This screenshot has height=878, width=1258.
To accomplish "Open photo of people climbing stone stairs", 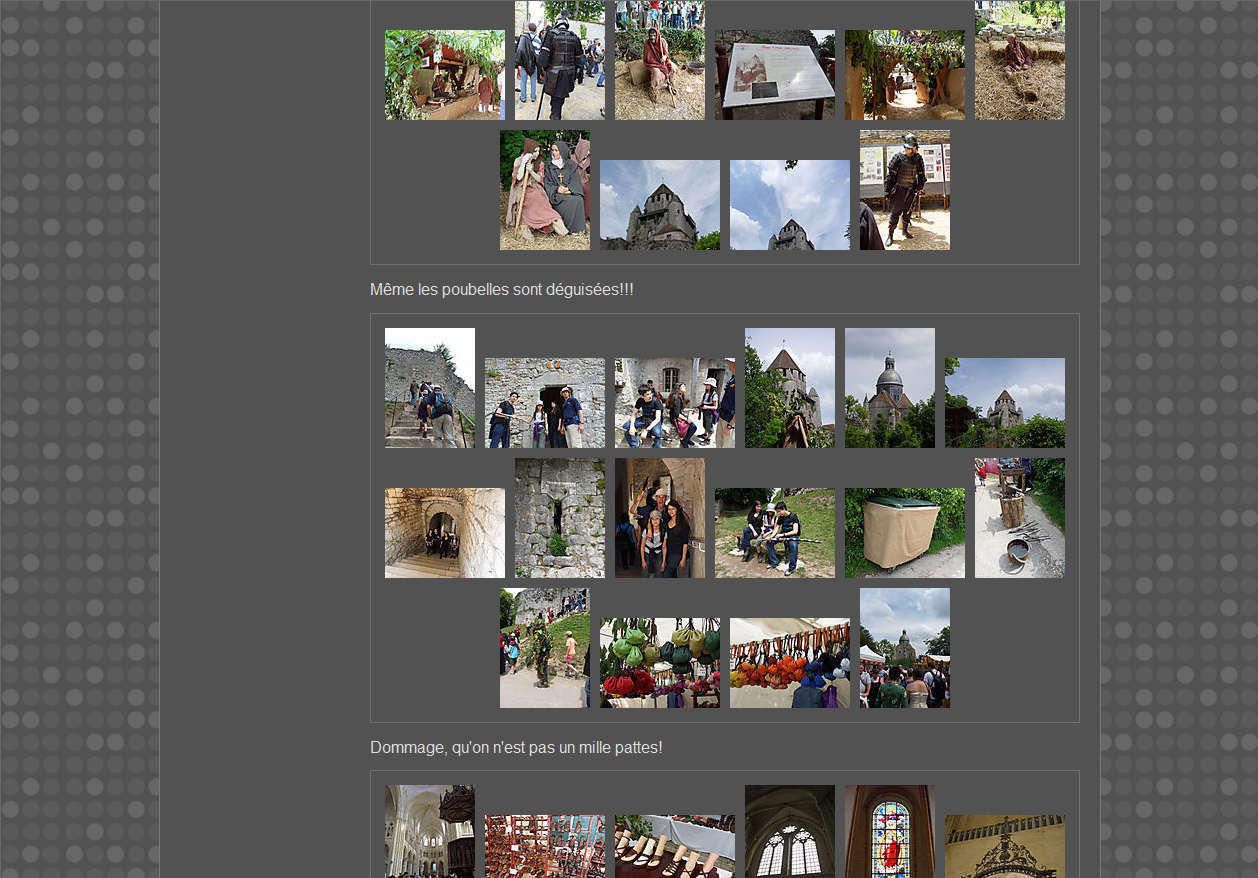I will [429, 388].
